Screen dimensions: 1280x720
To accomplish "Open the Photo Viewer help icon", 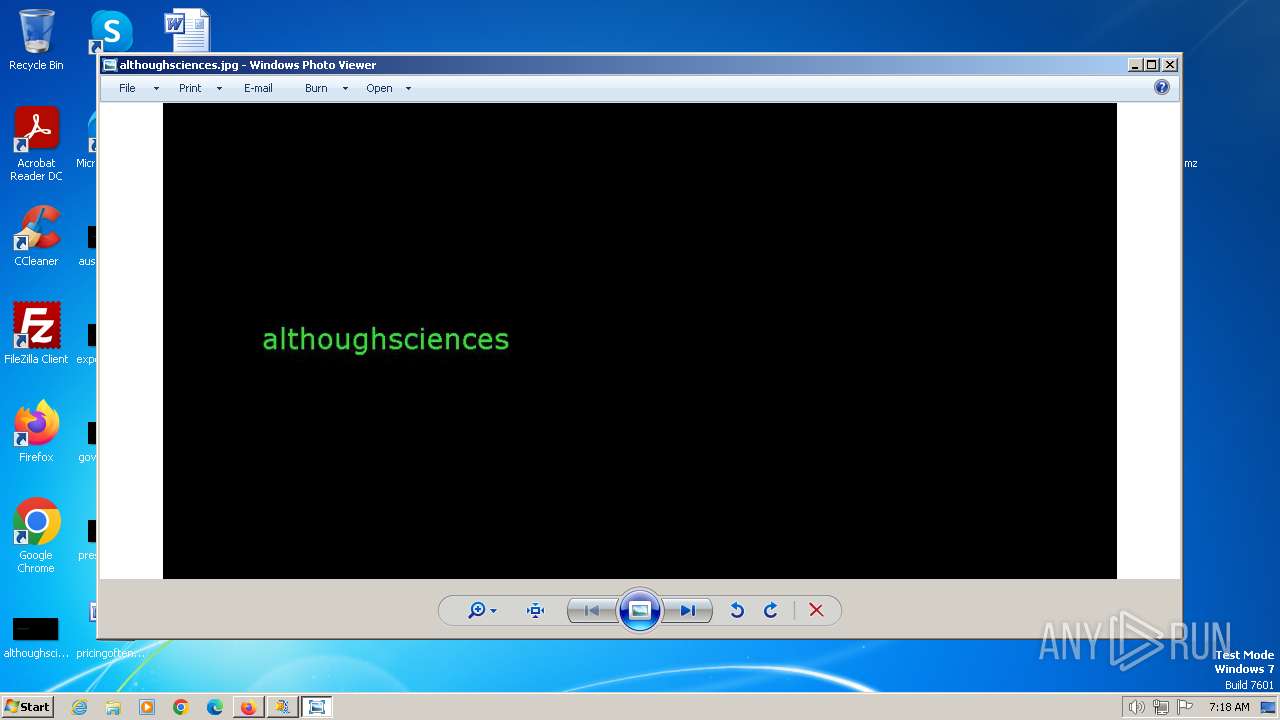I will click(x=1162, y=87).
